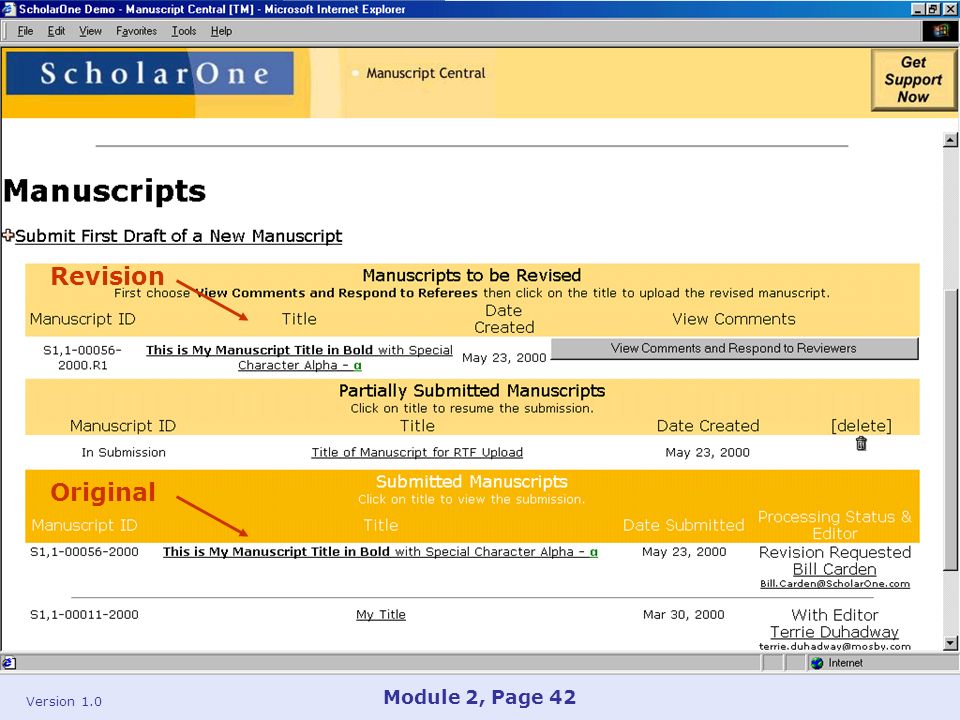This screenshot has height=720, width=960.
Task: Click the Manuscripts page heading
Action: (105, 190)
